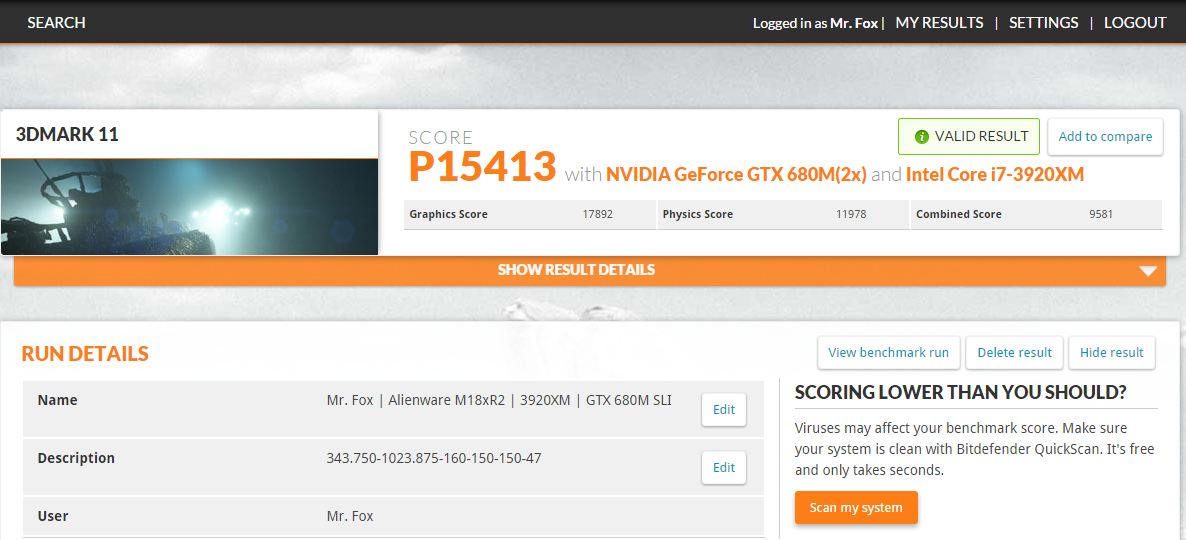Click Combined Score value 9581

pyautogui.click(x=1101, y=214)
